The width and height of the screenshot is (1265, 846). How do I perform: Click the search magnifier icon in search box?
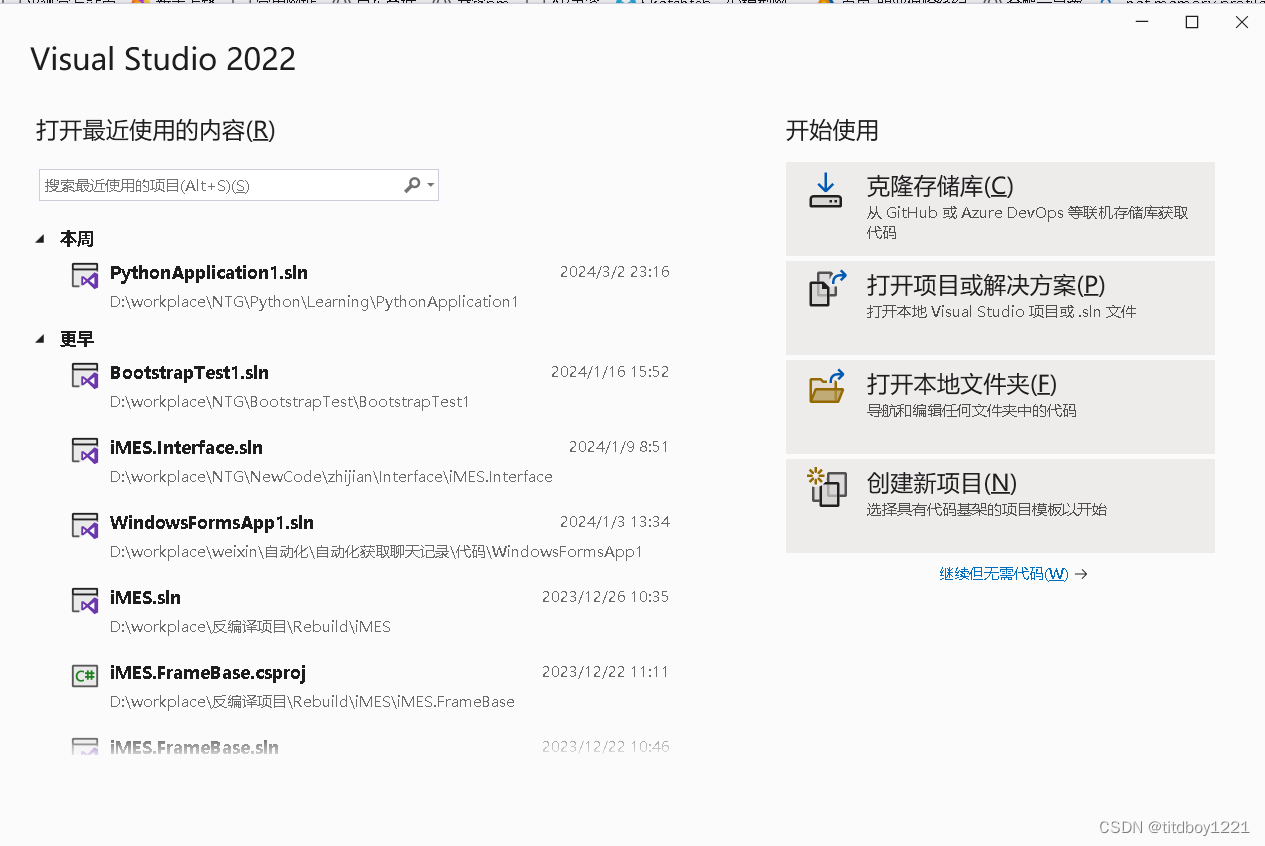pos(411,185)
